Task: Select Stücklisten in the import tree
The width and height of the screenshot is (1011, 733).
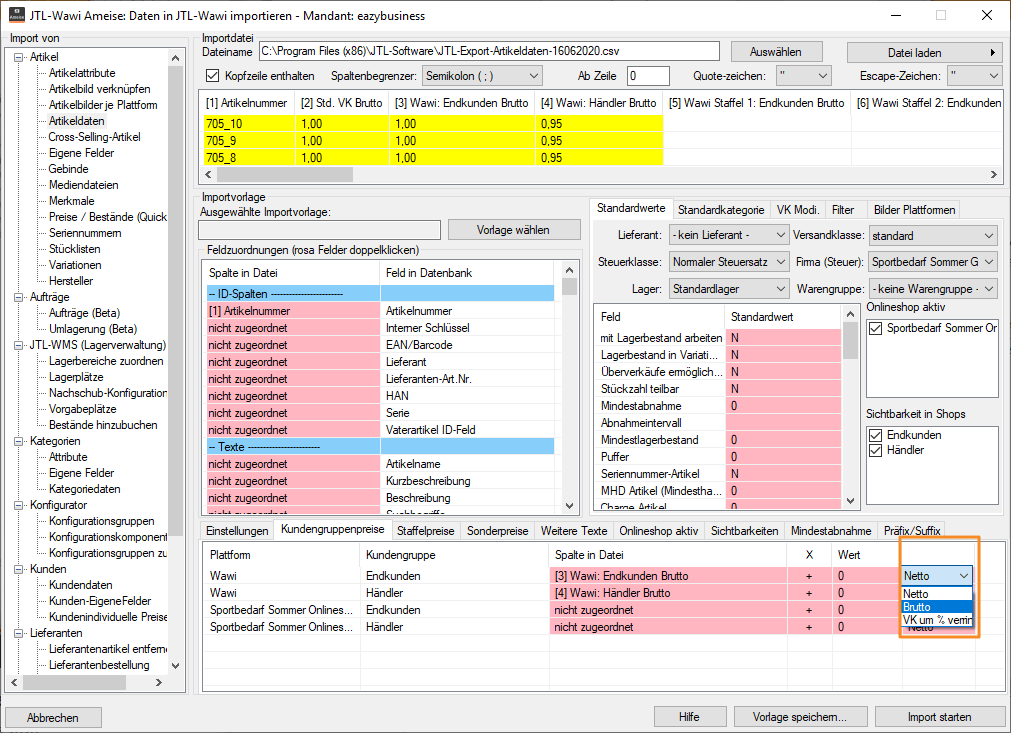Action: (75, 249)
